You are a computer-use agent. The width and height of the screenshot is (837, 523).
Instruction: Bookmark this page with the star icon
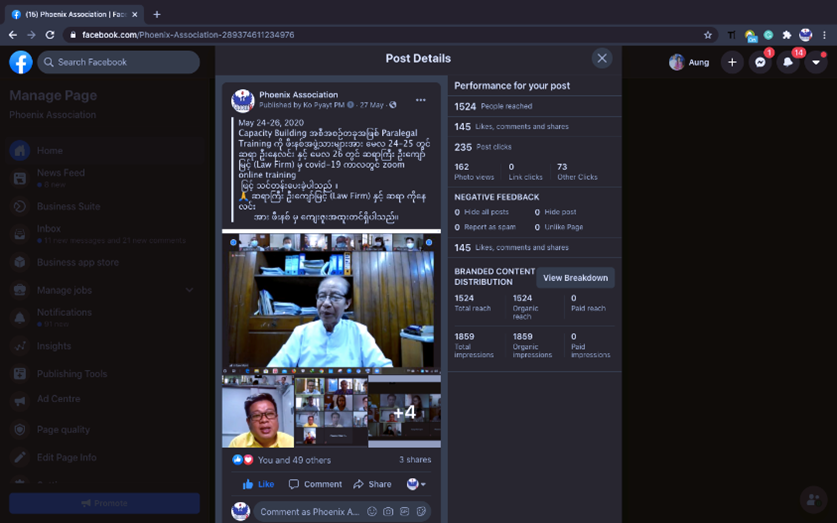[708, 35]
